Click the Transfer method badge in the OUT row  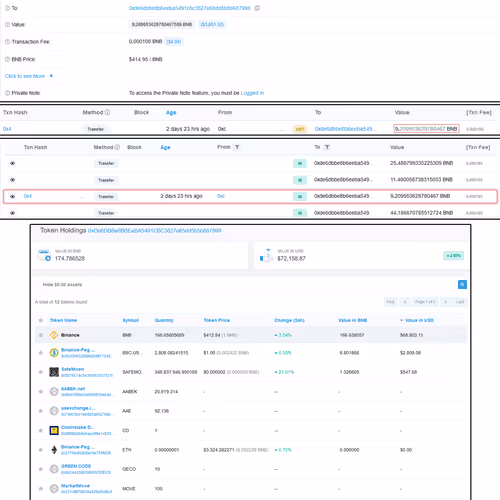(x=96, y=129)
